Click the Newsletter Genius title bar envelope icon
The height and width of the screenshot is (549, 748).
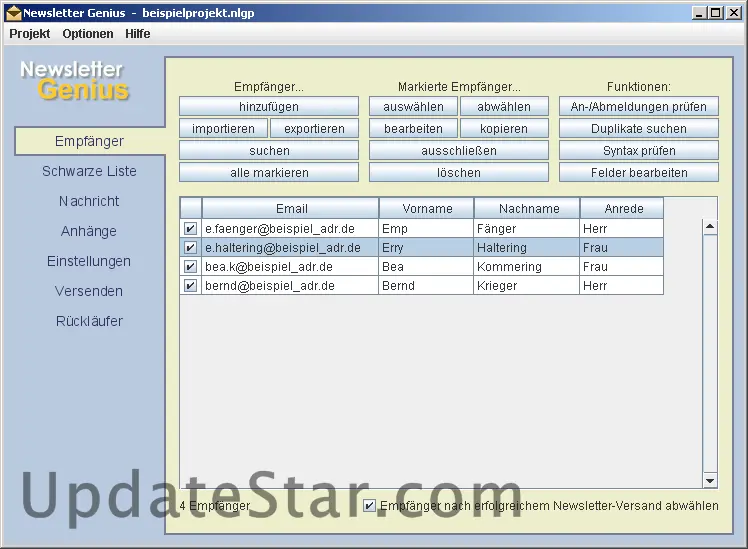(13, 13)
